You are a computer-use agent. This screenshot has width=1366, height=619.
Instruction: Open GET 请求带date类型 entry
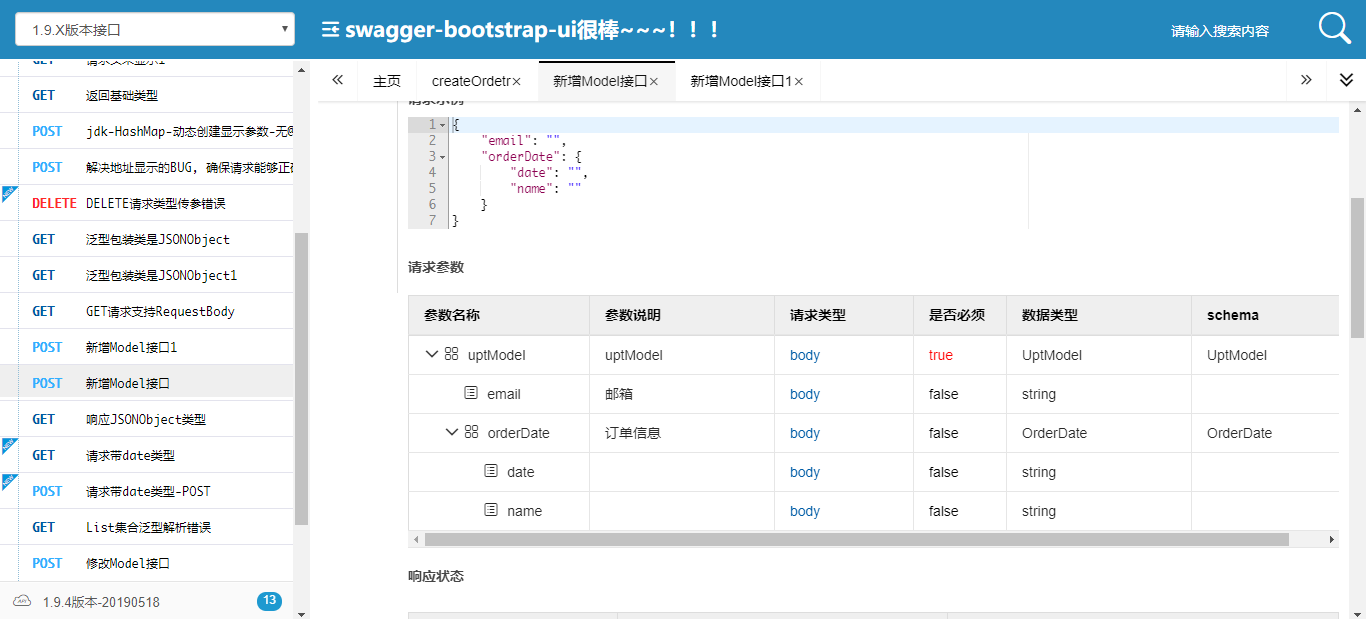[147, 455]
